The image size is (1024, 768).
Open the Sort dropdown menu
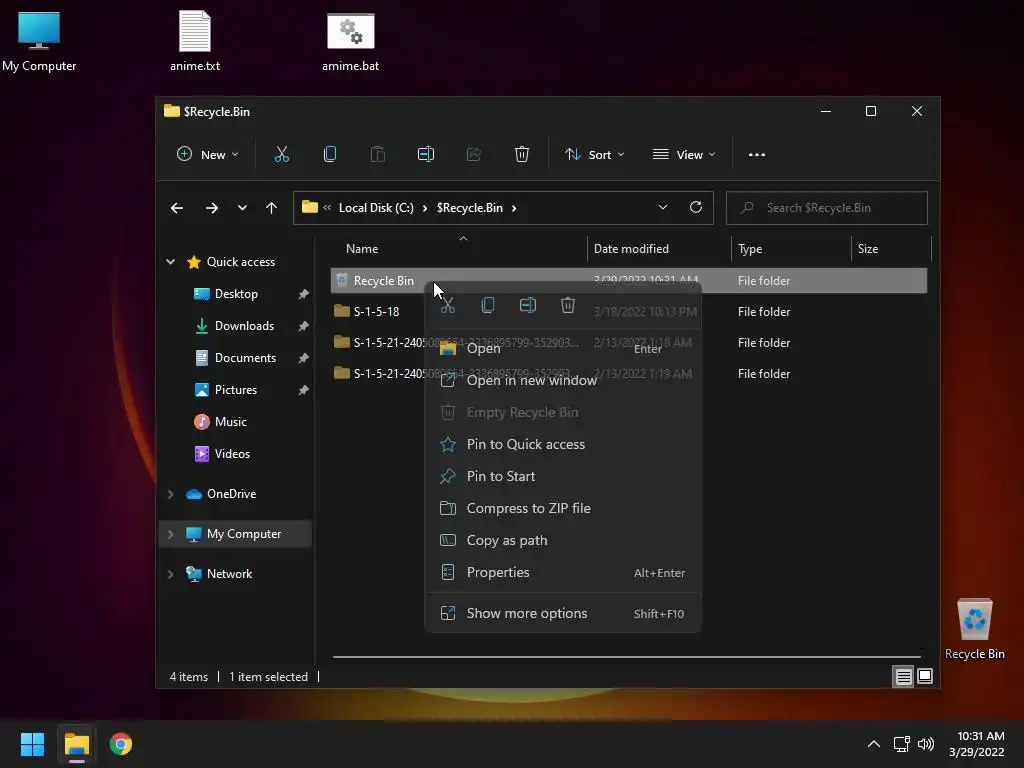pos(594,155)
